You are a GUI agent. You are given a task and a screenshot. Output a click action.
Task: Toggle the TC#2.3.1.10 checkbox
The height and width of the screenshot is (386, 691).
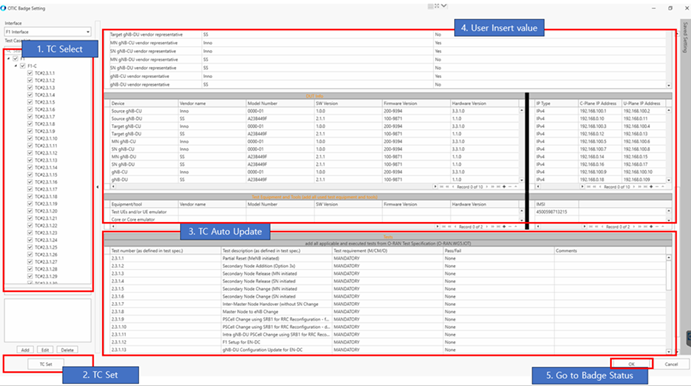[30, 138]
